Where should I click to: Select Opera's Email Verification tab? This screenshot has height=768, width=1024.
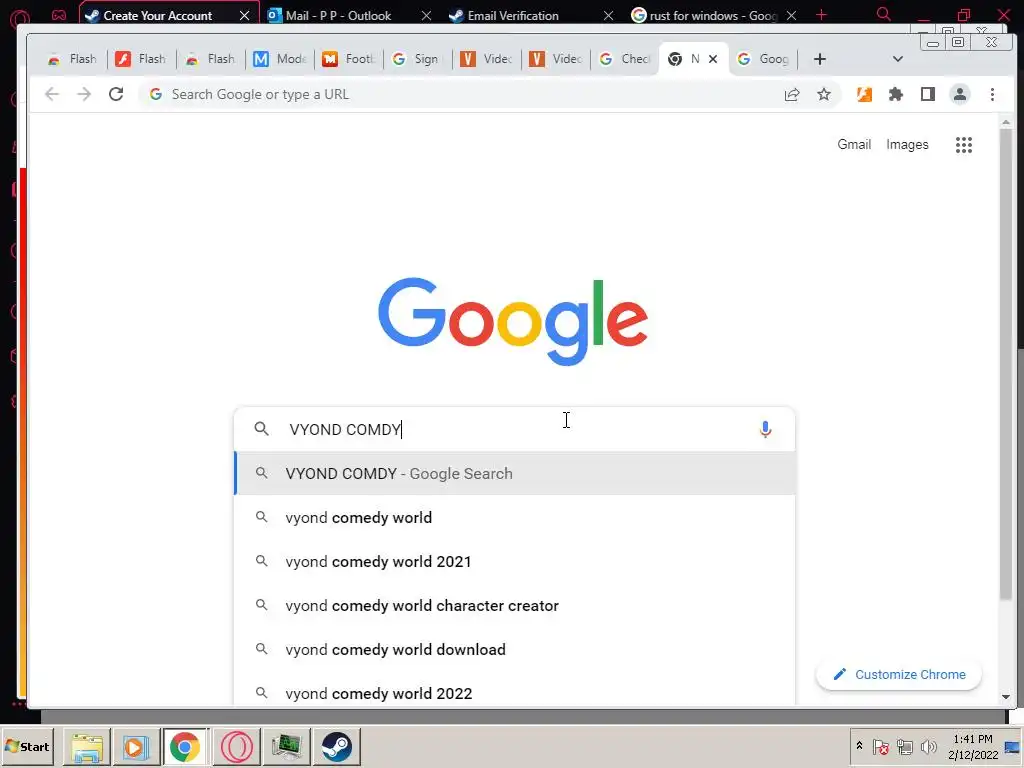[x=513, y=15]
